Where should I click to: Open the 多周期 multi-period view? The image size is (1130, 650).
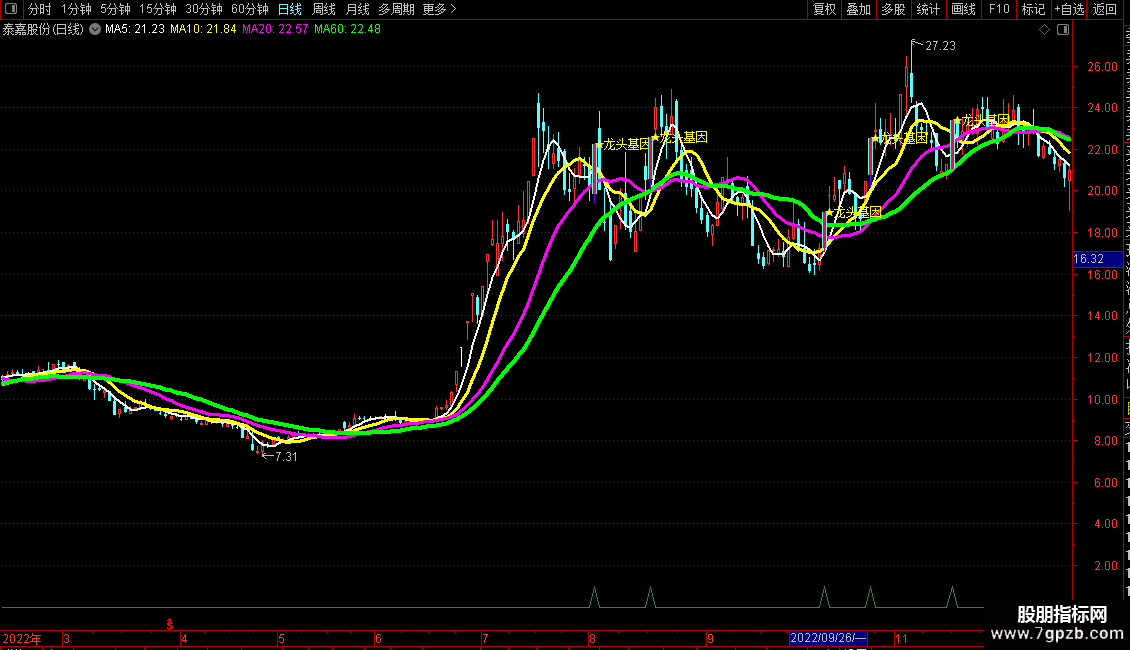[396, 9]
